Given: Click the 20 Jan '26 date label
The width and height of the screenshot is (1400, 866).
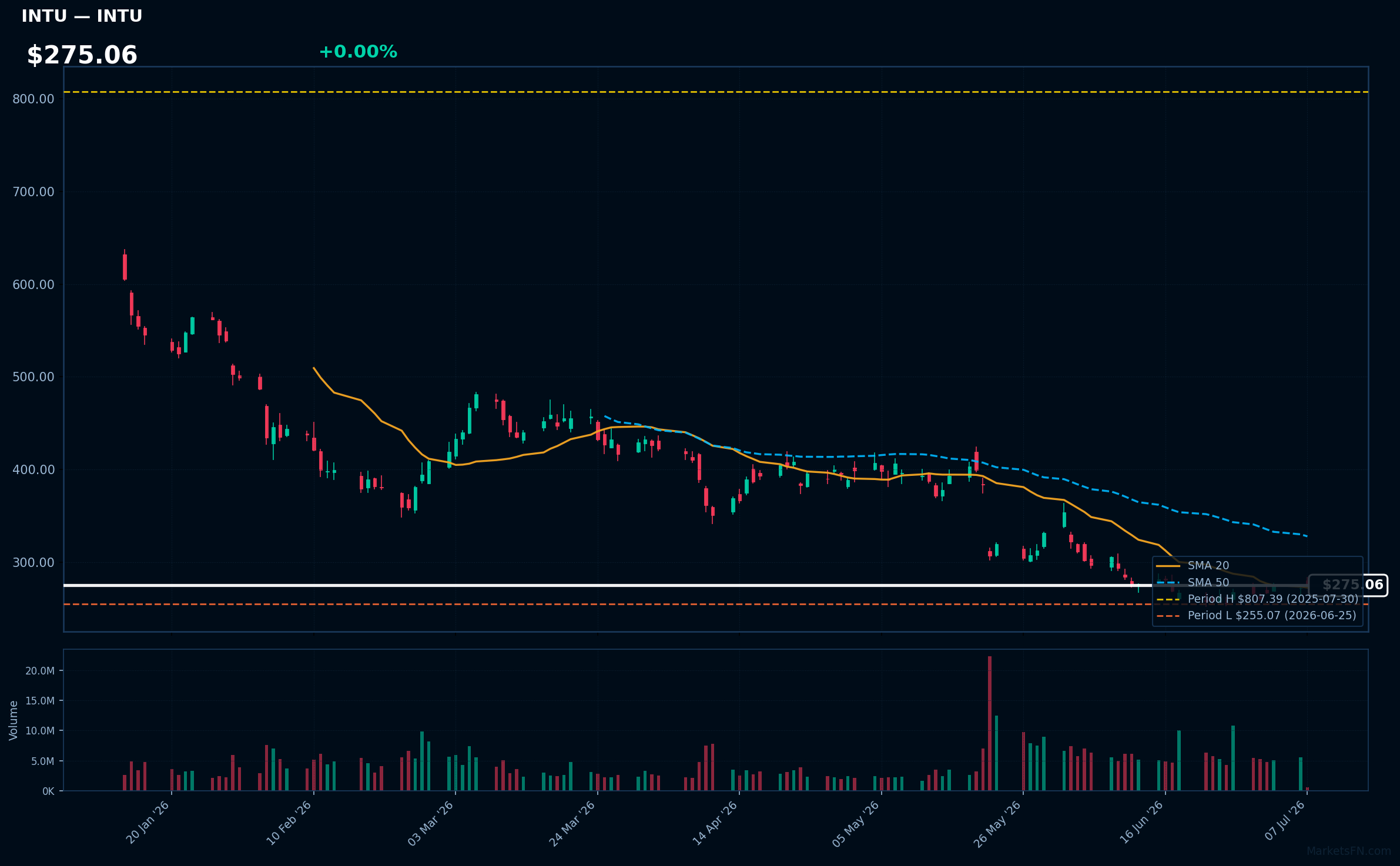Looking at the screenshot, I should pos(148,823).
